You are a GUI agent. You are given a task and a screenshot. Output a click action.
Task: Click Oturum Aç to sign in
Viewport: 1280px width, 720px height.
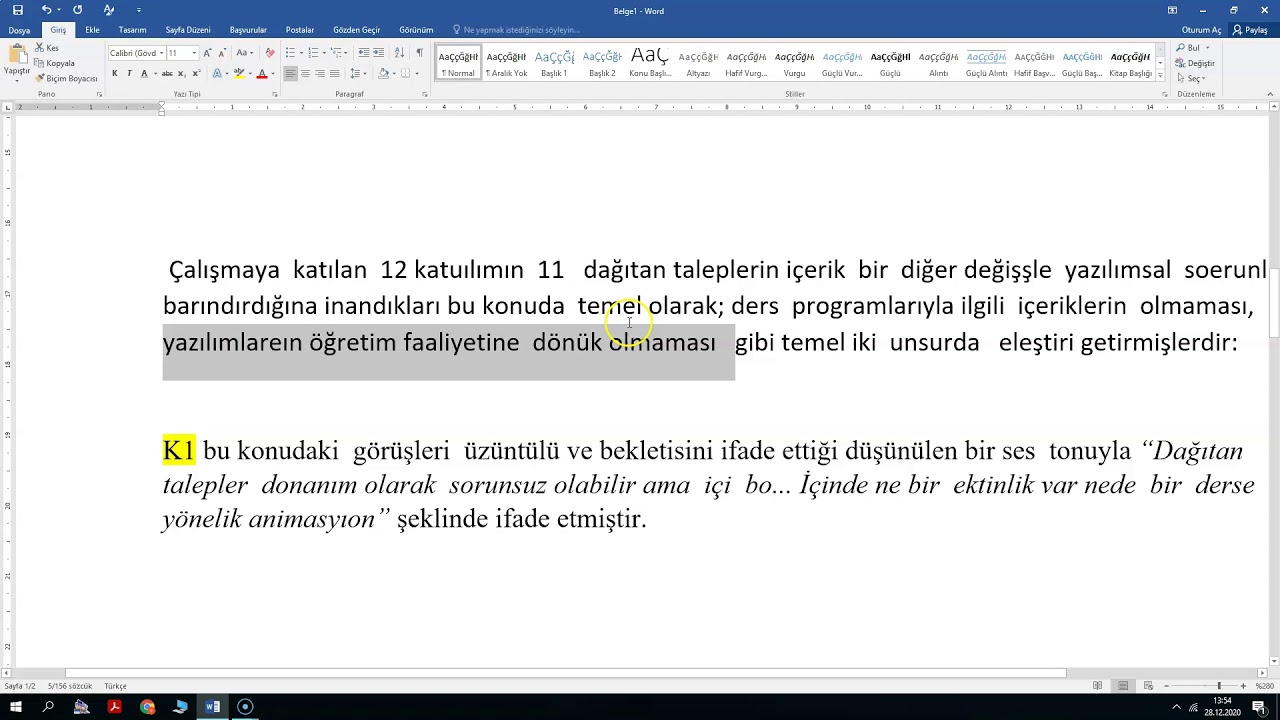[x=1201, y=30]
